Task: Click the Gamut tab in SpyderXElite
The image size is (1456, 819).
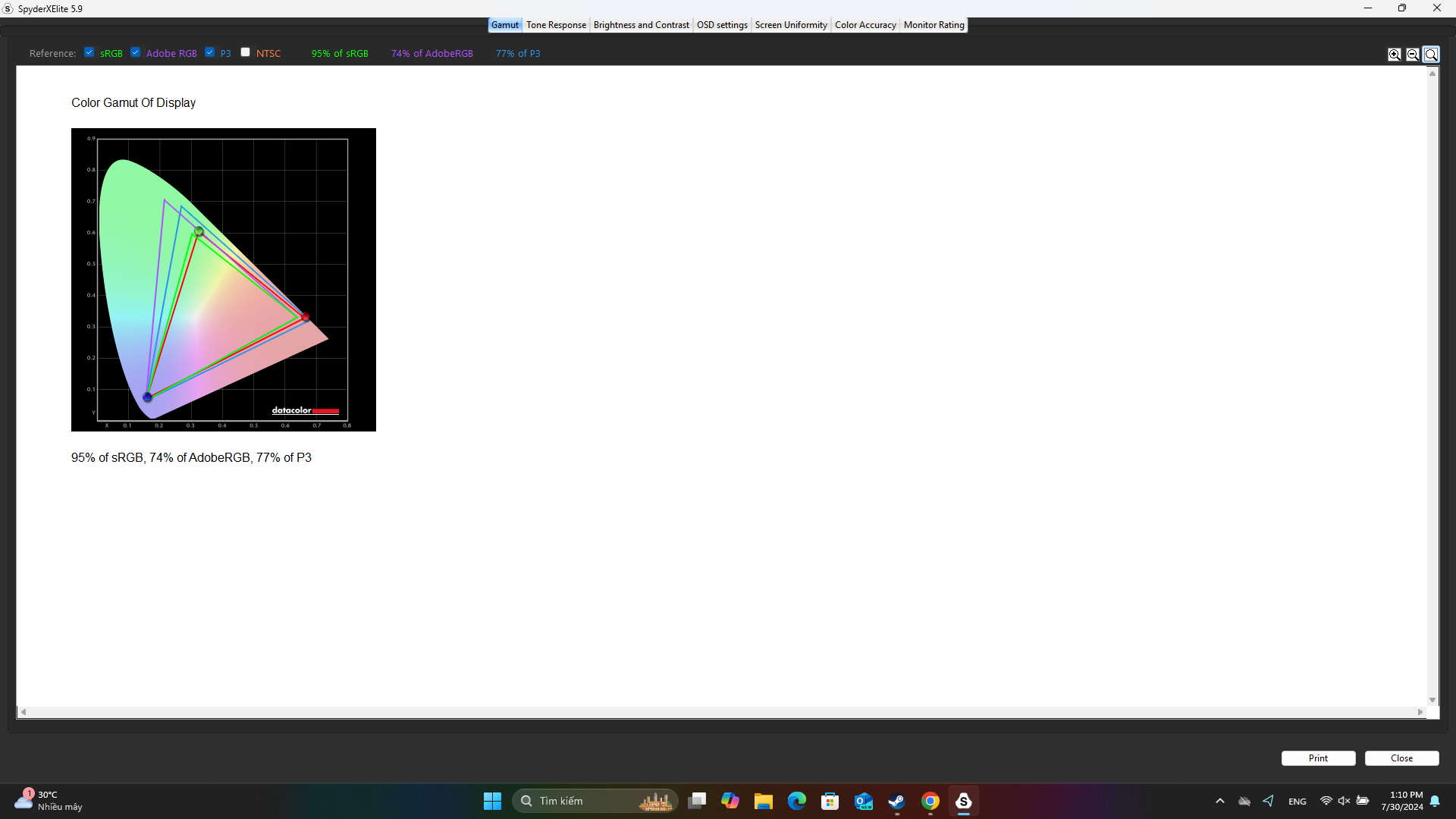Action: [504, 24]
